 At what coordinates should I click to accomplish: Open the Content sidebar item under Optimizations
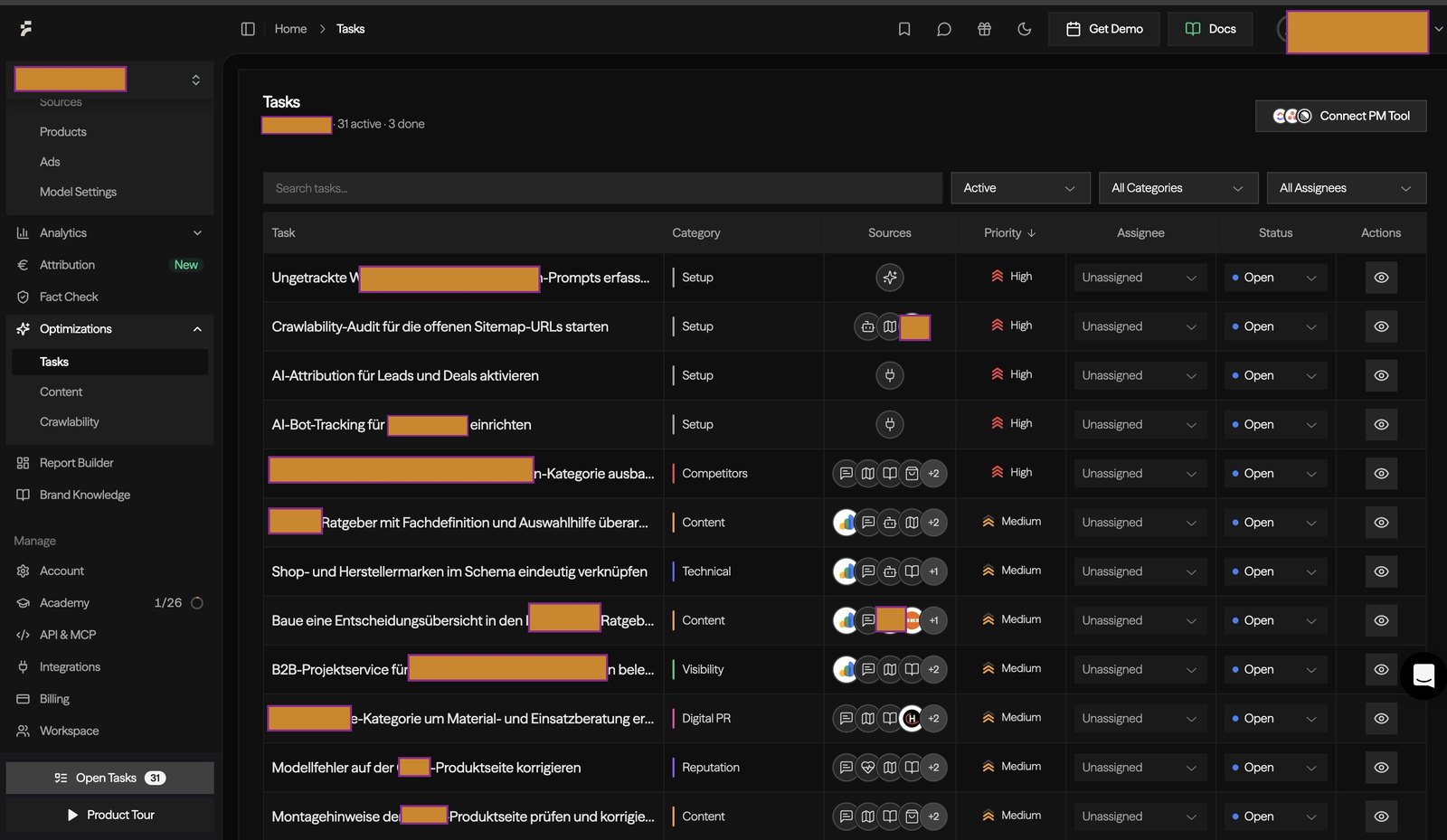tap(61, 392)
